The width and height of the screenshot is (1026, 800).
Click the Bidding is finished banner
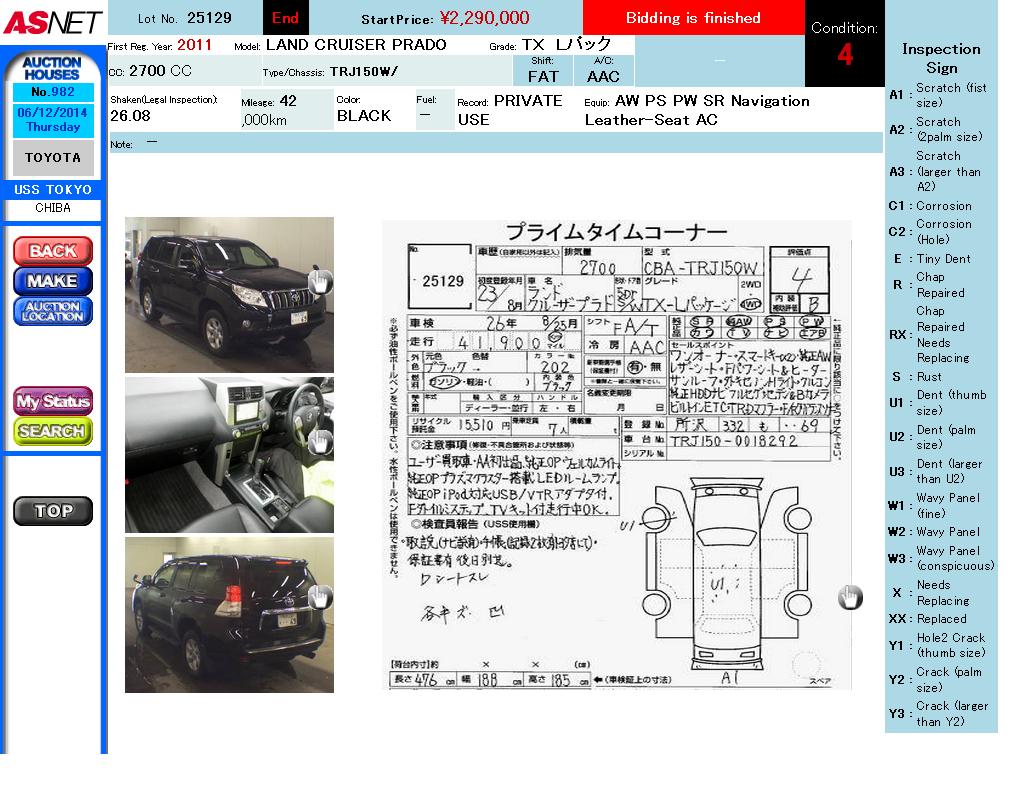coord(693,18)
